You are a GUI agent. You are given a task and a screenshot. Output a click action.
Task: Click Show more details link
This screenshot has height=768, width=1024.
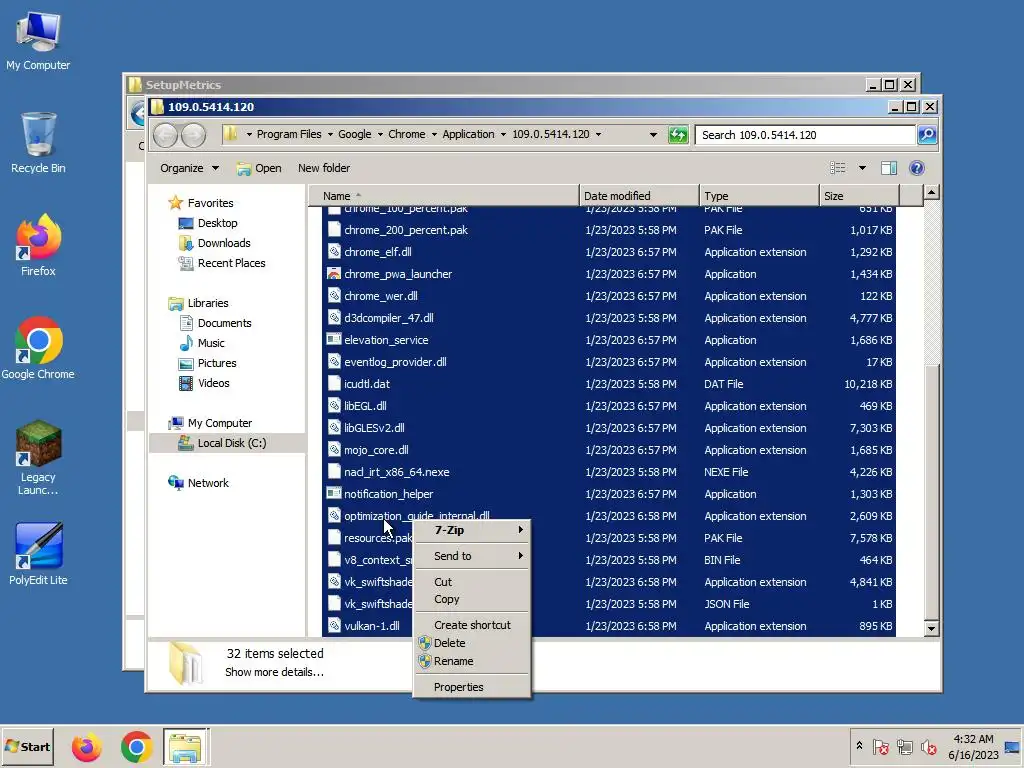274,672
